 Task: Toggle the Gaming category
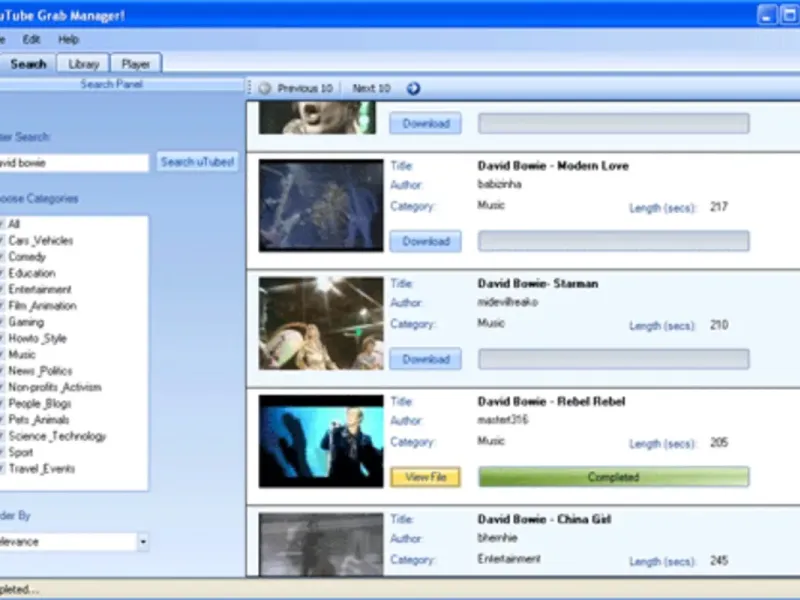coord(26,322)
